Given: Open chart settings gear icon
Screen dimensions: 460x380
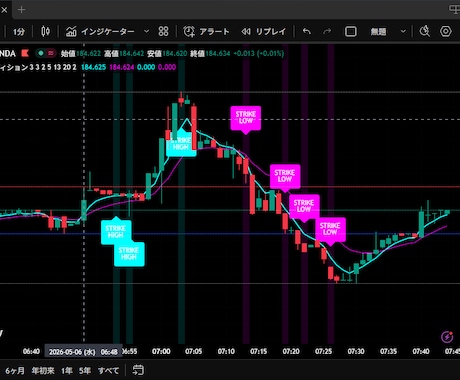Looking at the screenshot, I should pos(446,32).
